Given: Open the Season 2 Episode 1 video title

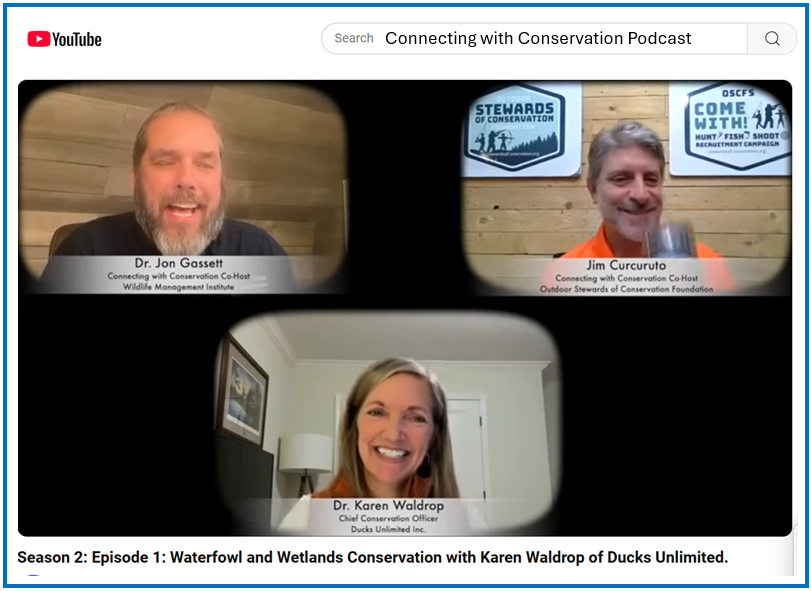Looking at the screenshot, I should pyautogui.click(x=372, y=557).
